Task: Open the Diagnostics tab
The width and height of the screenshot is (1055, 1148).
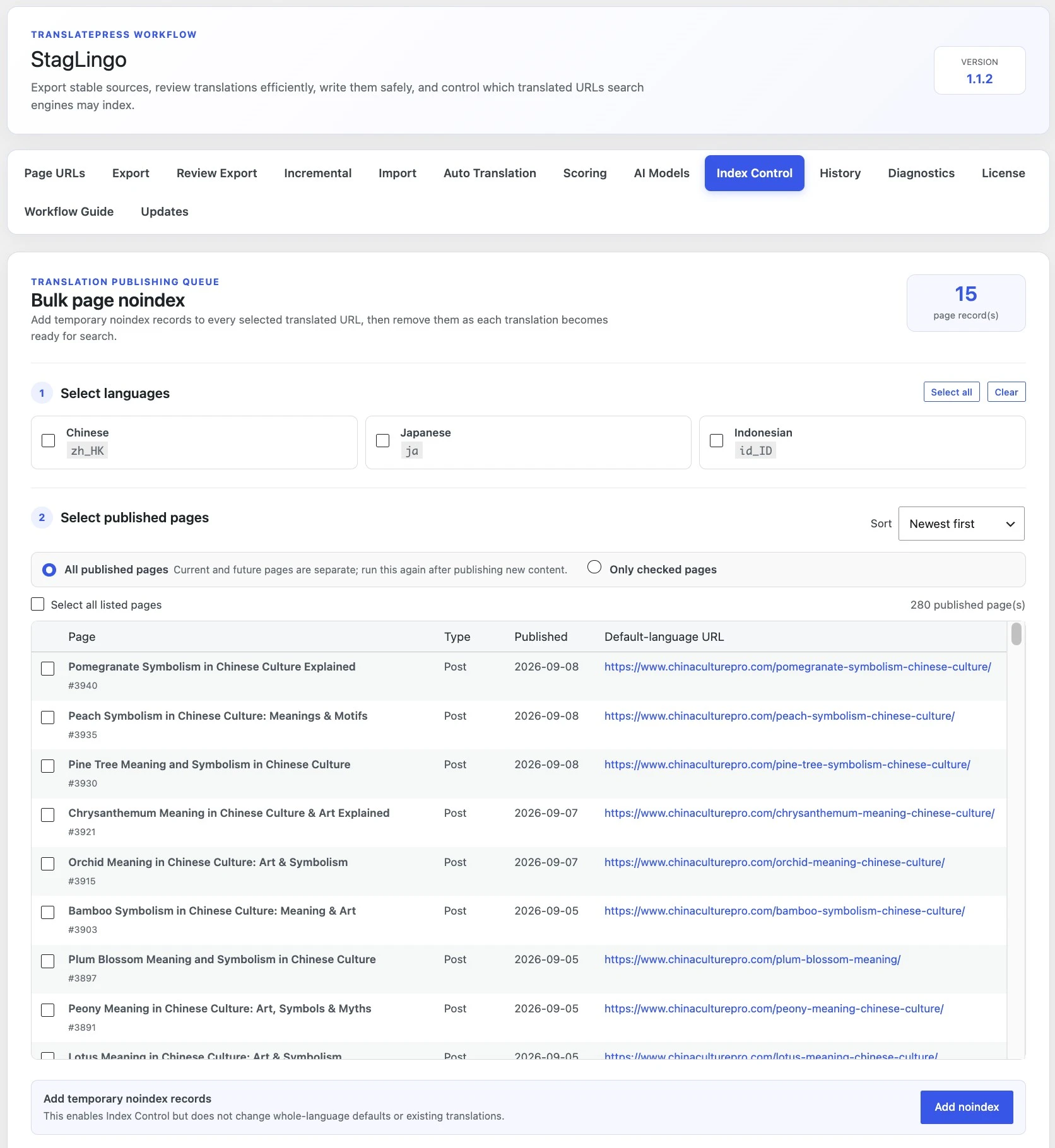Action: pyautogui.click(x=921, y=173)
